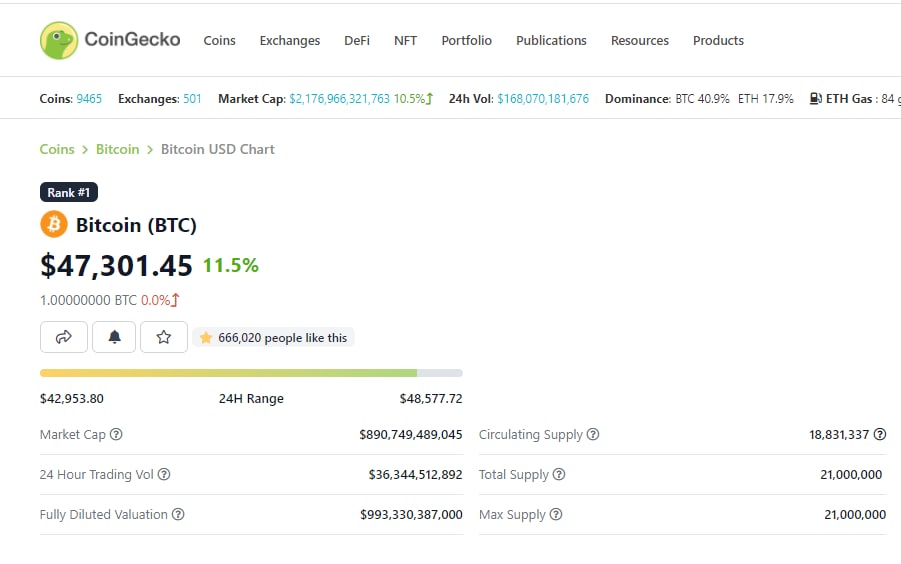Open the DeFi menu

pyautogui.click(x=357, y=41)
